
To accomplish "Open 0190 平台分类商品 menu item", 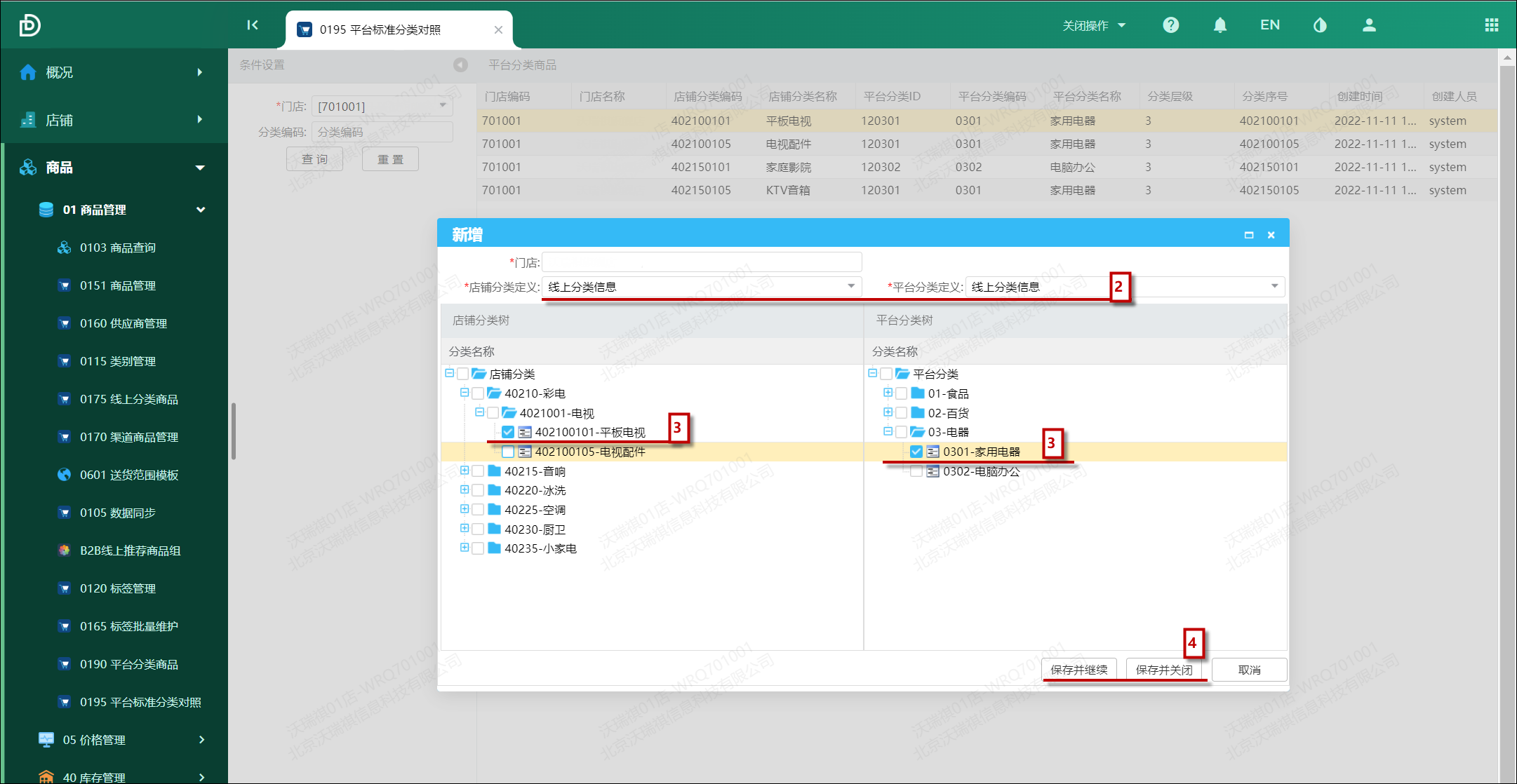I will (x=128, y=664).
